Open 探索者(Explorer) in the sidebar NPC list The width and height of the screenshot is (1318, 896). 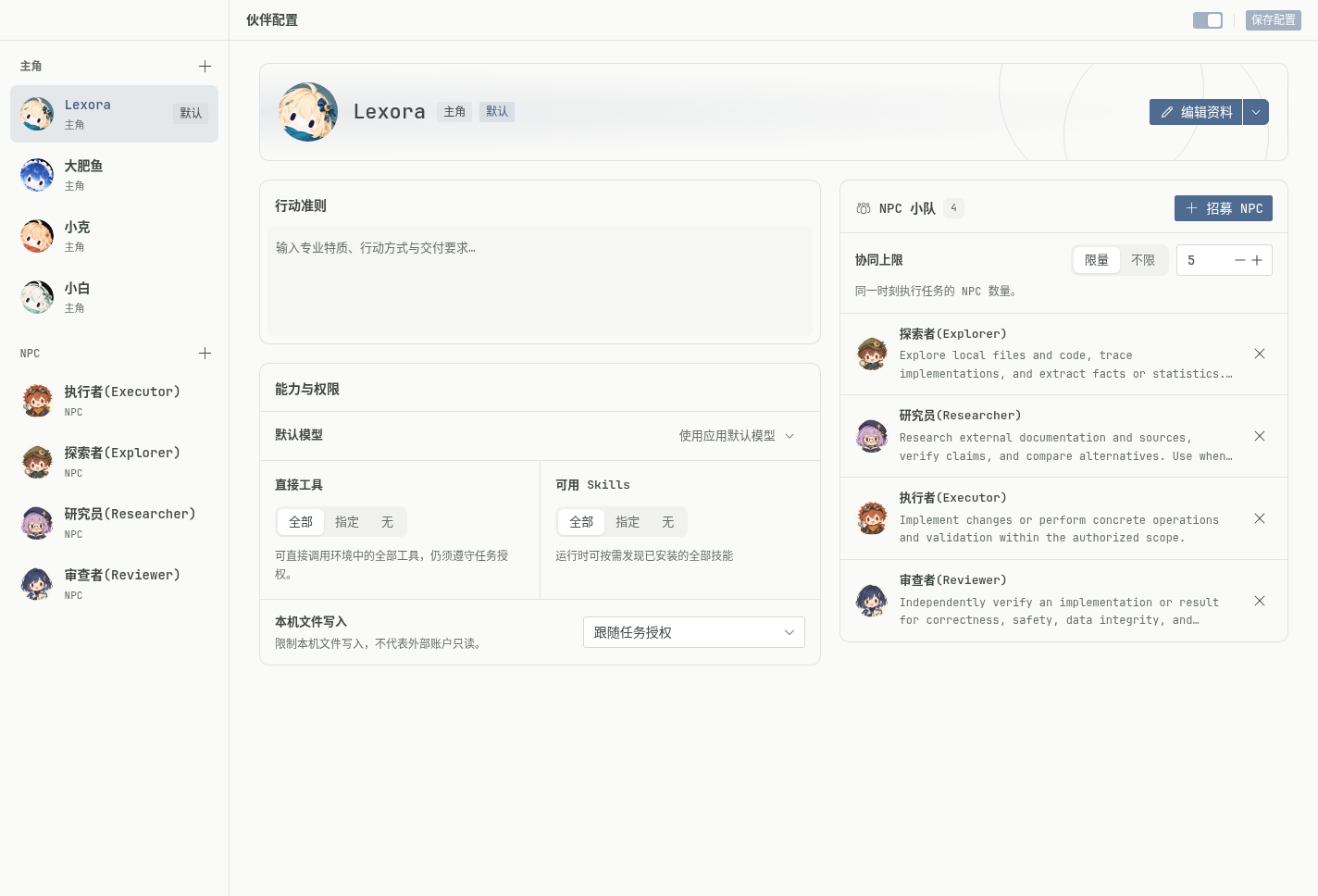click(x=114, y=462)
